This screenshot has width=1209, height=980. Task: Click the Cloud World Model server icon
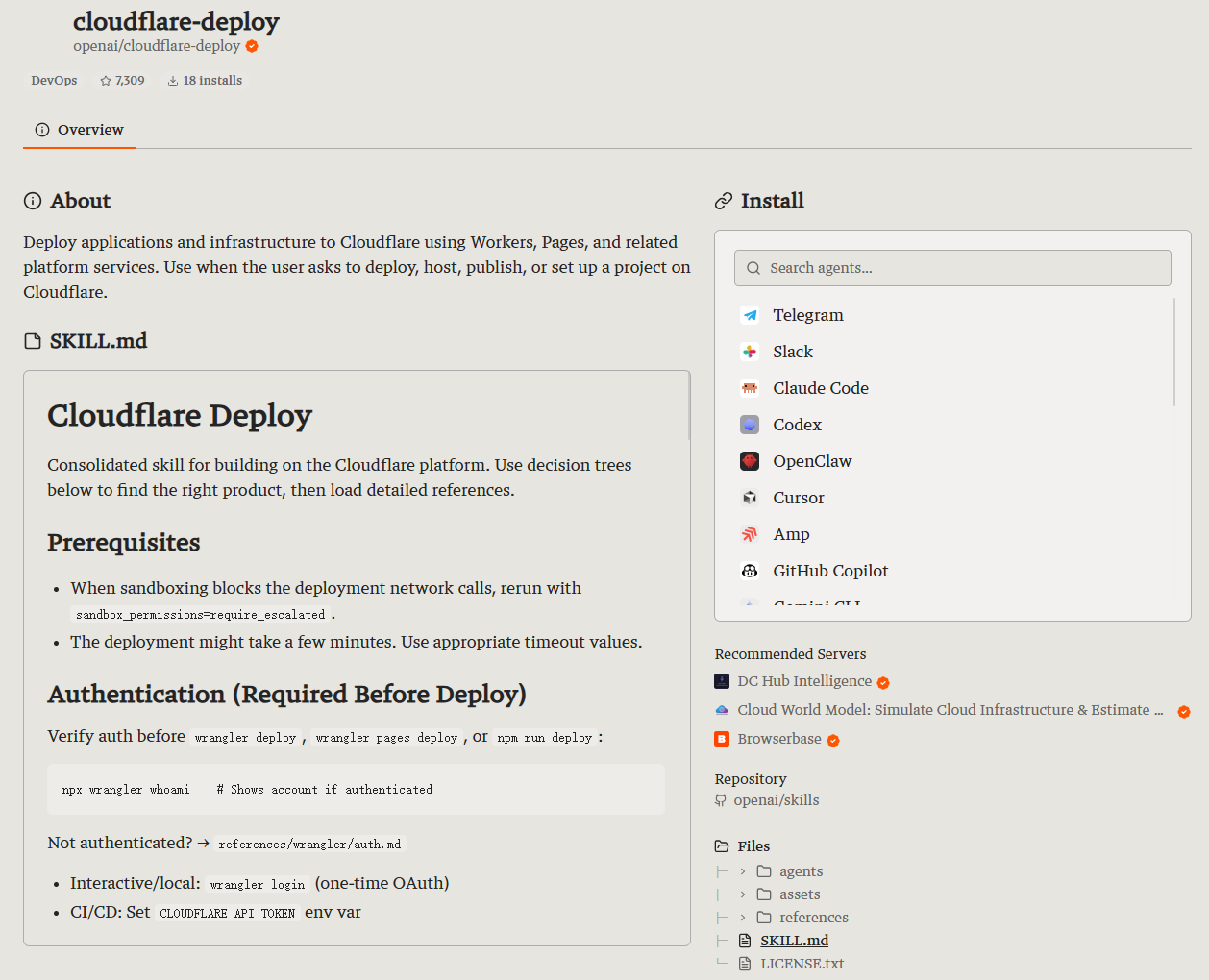[x=722, y=710]
